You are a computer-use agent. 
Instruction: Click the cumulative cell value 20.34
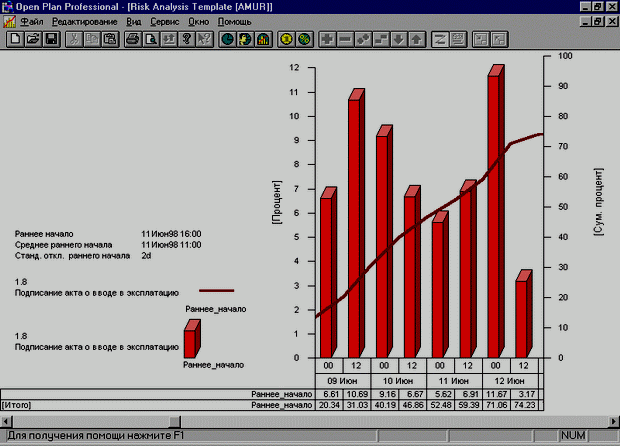pyautogui.click(x=330, y=405)
